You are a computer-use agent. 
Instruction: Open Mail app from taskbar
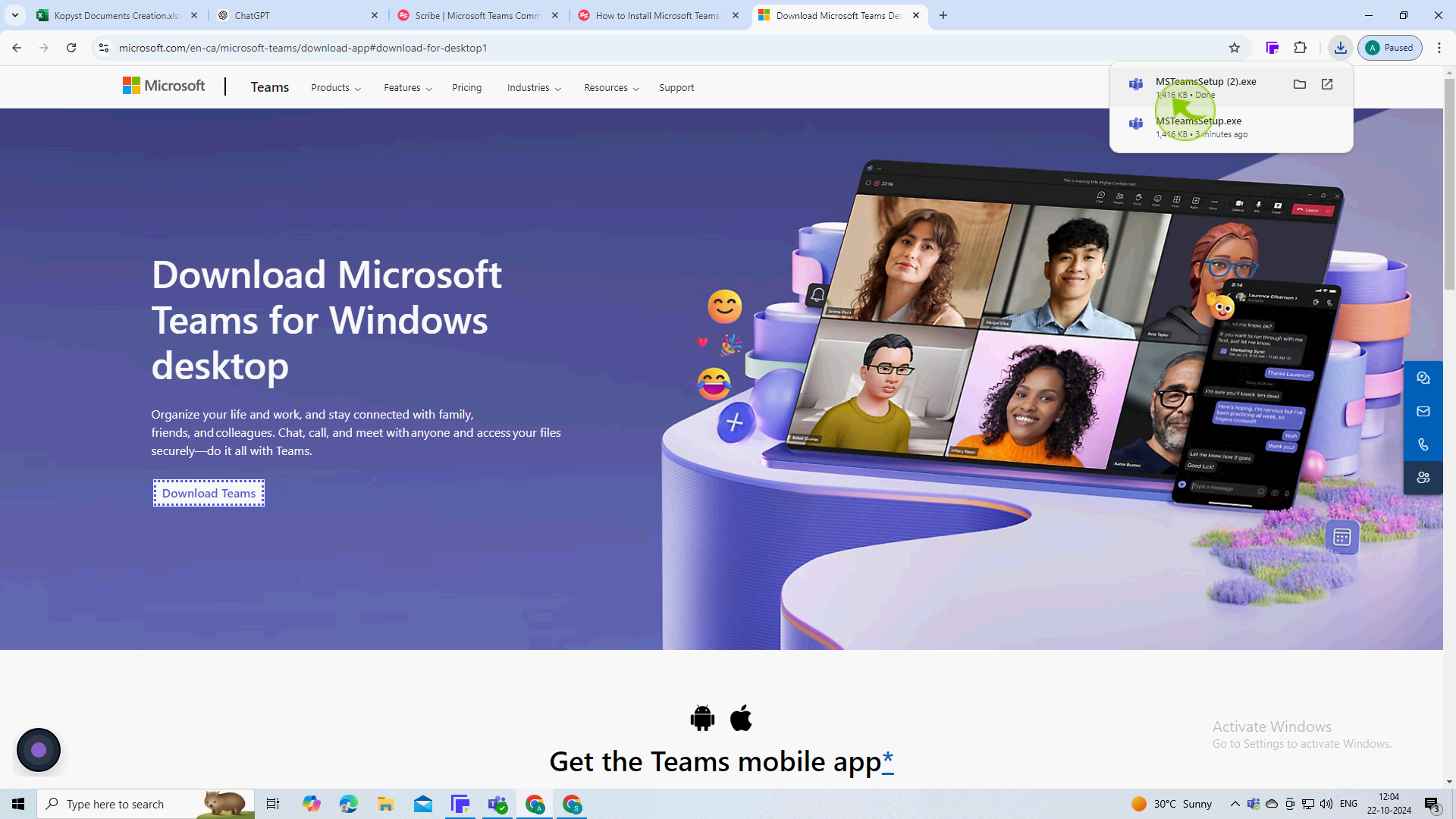point(423,804)
